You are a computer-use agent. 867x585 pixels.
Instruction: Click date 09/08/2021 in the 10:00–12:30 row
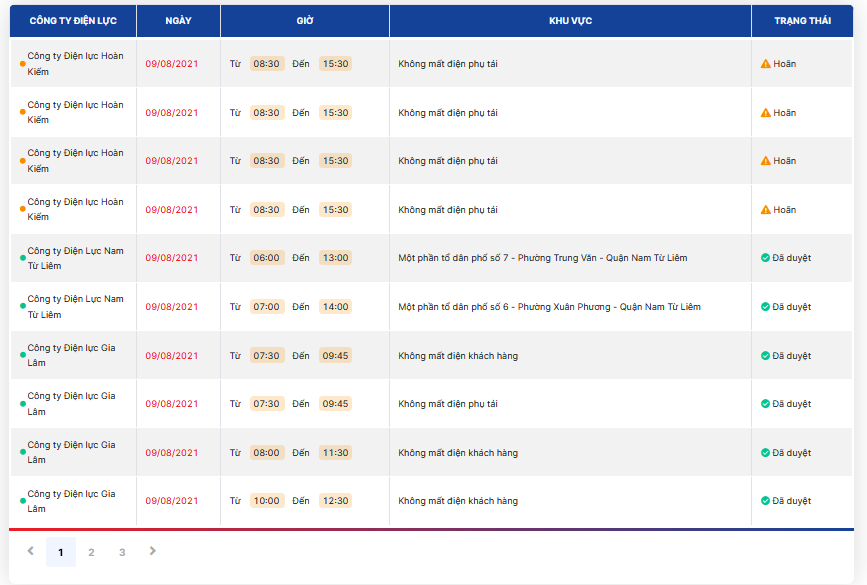(x=171, y=501)
